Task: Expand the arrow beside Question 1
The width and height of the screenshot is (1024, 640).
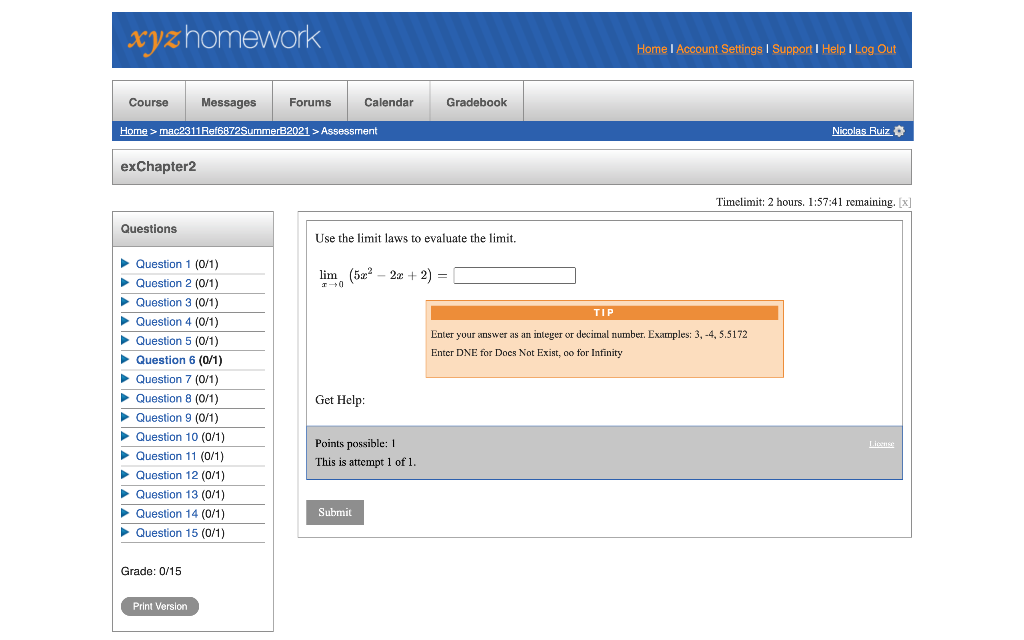Action: click(x=124, y=264)
